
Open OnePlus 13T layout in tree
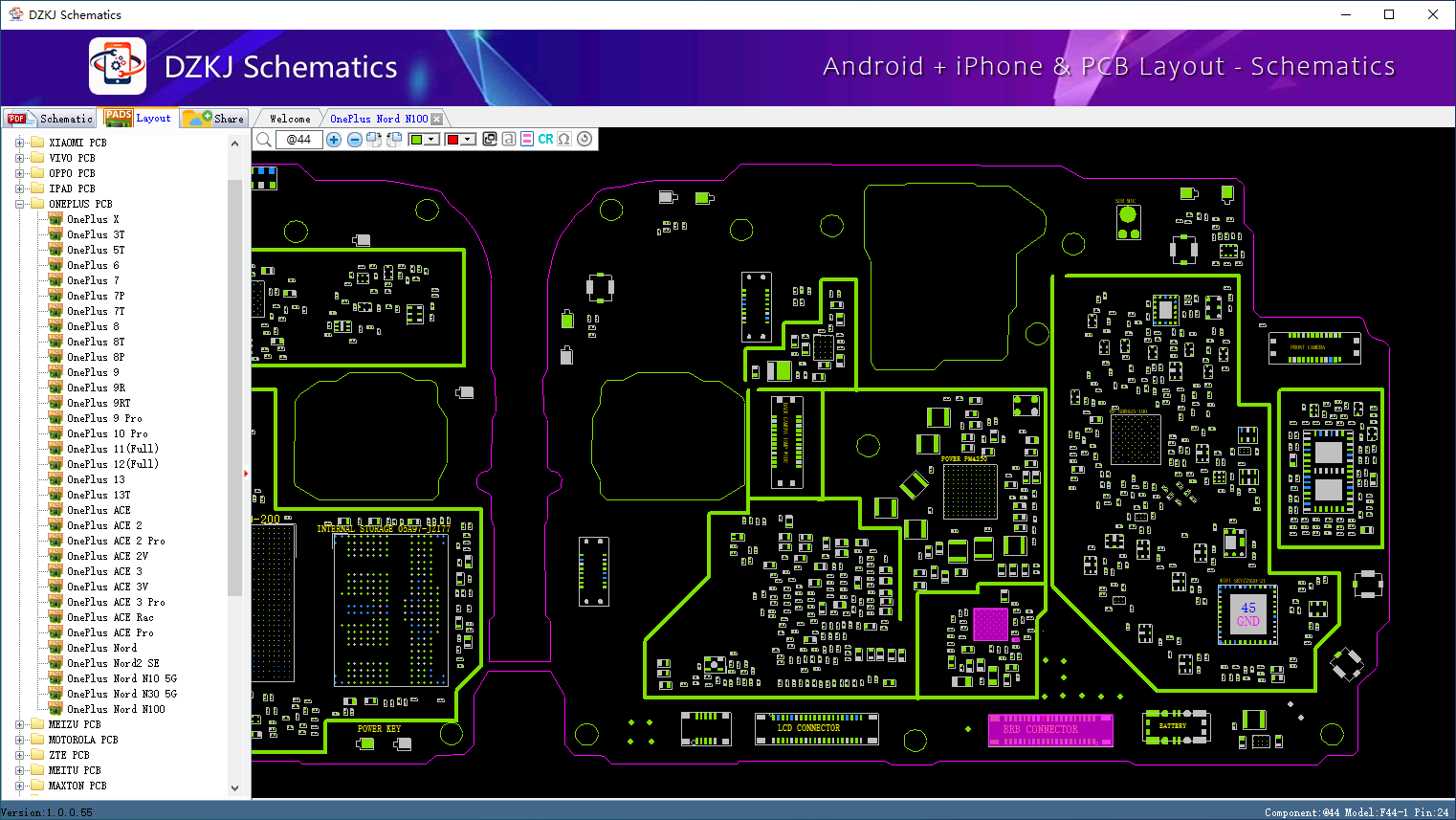[99, 495]
